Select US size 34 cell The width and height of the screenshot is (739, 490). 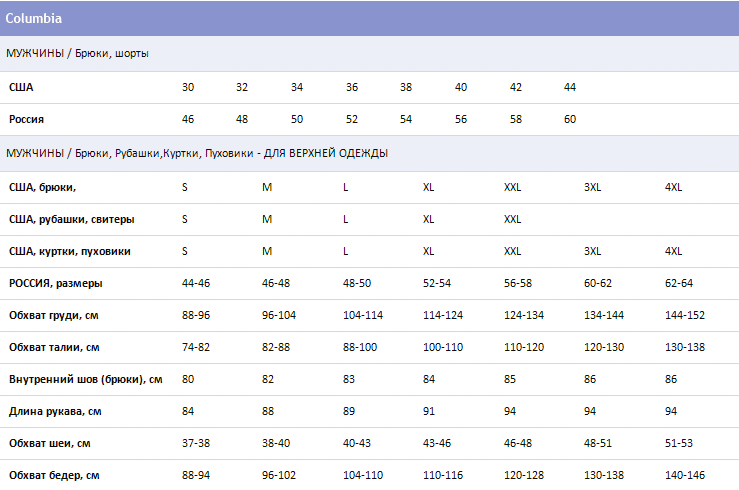click(297, 87)
